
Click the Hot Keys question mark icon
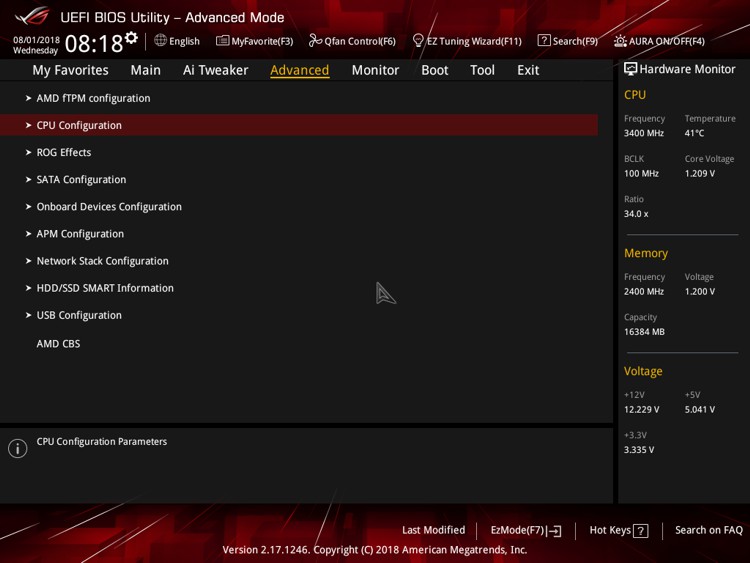pyautogui.click(x=641, y=531)
